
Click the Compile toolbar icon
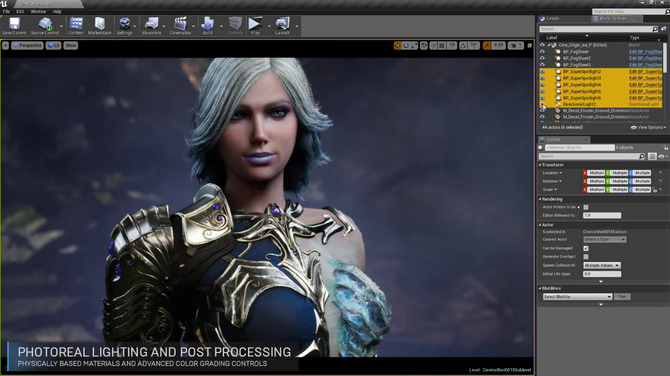235,26
